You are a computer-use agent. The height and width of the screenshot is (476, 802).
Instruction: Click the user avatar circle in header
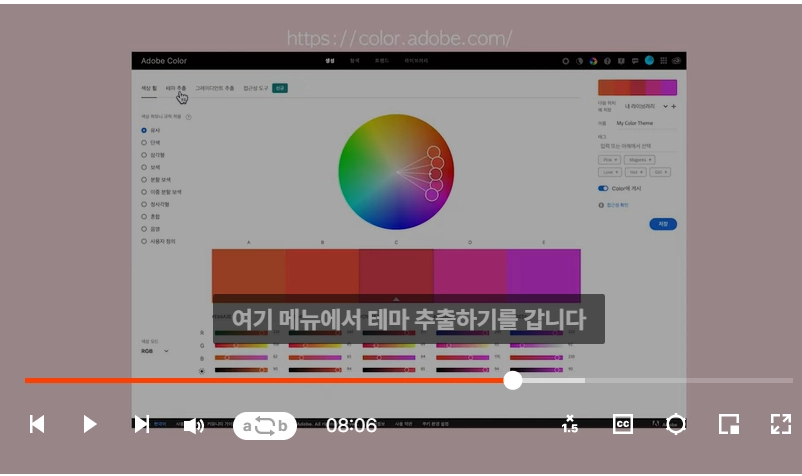(649, 60)
